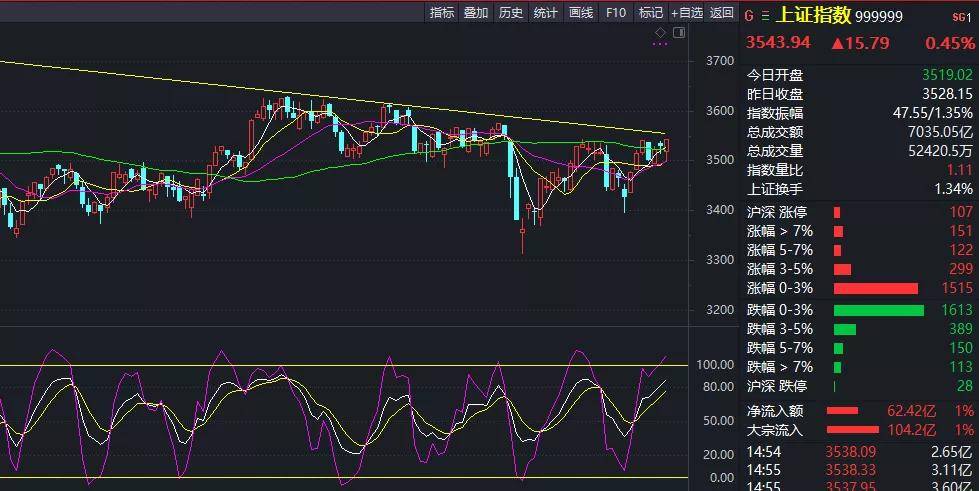Add the index via +自选 button

point(686,13)
